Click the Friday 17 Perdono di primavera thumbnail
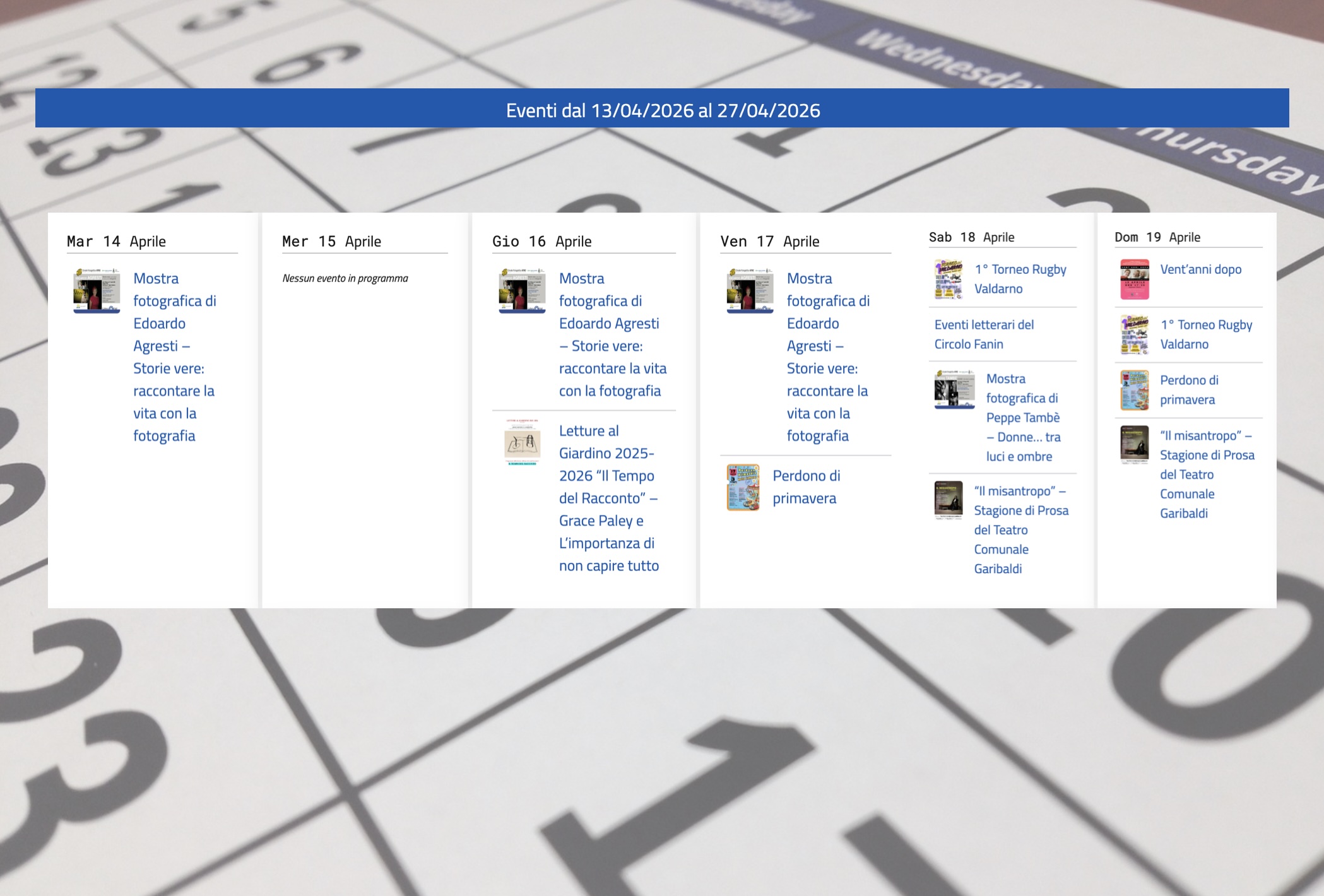Screen dimensions: 1324x896 coord(743,487)
